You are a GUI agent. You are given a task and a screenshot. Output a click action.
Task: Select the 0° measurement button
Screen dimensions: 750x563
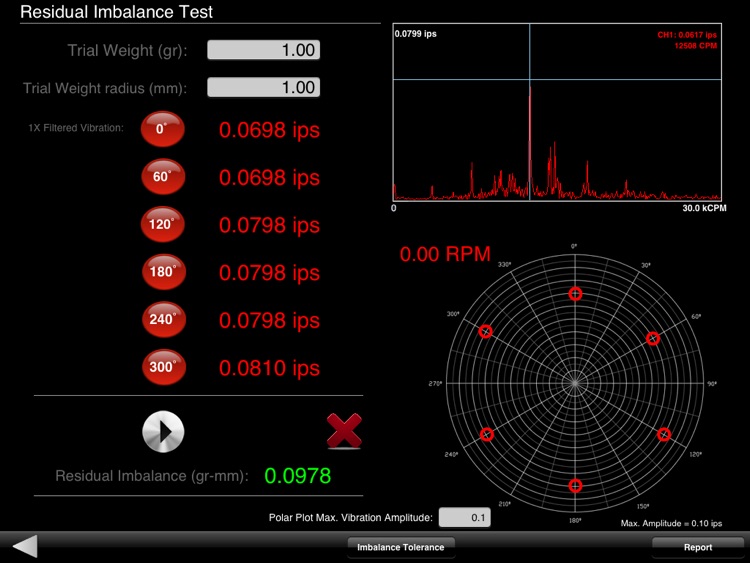163,129
